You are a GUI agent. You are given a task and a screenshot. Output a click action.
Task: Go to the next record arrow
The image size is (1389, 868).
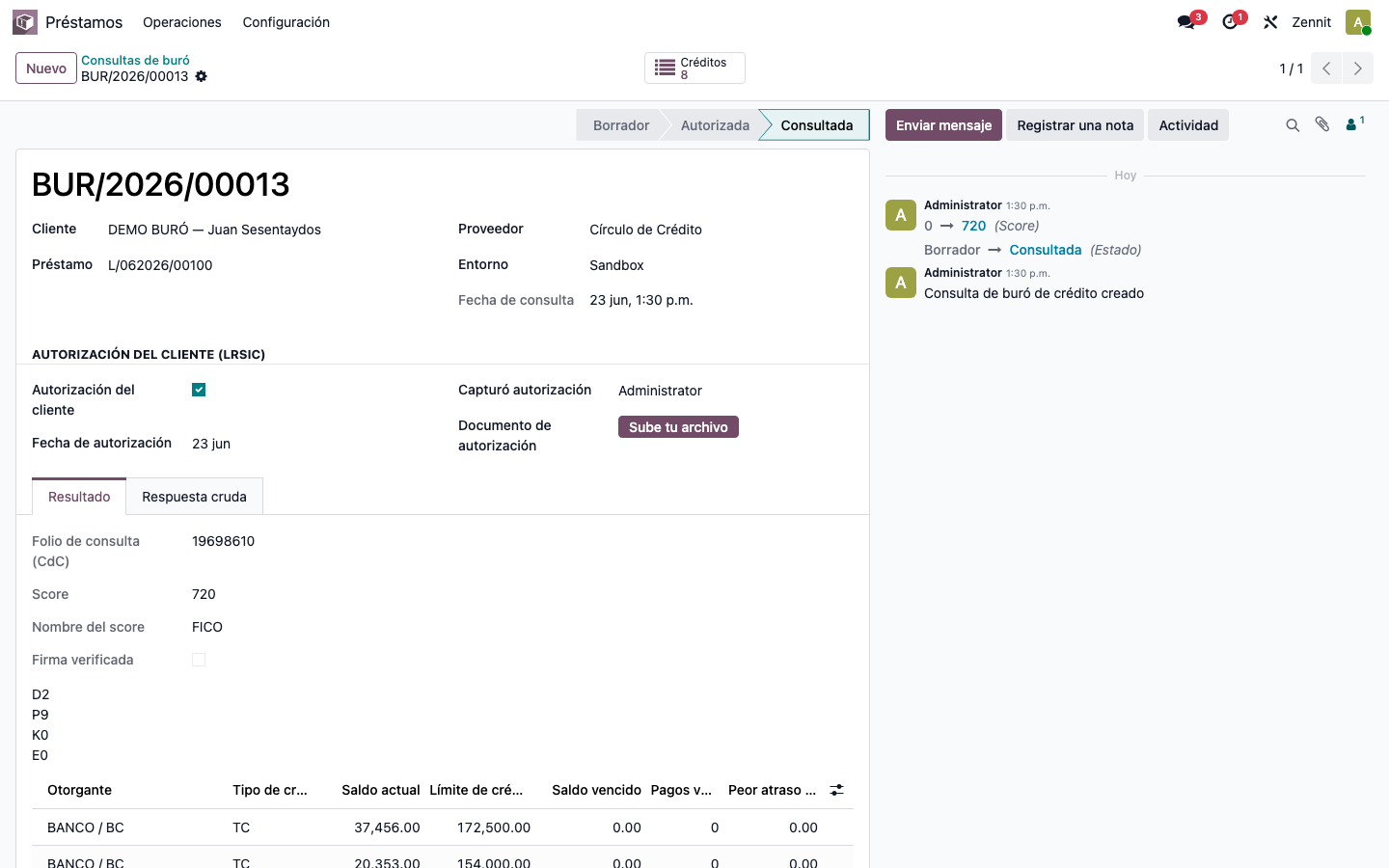(x=1358, y=68)
